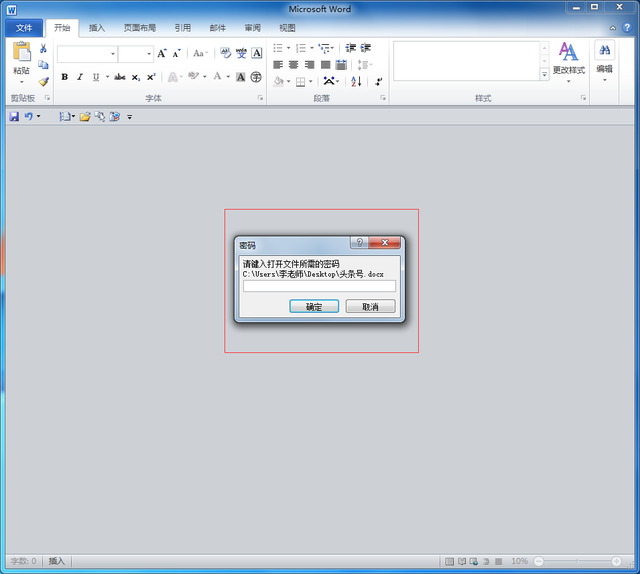Click the Sort A-Z icon

coord(356,81)
